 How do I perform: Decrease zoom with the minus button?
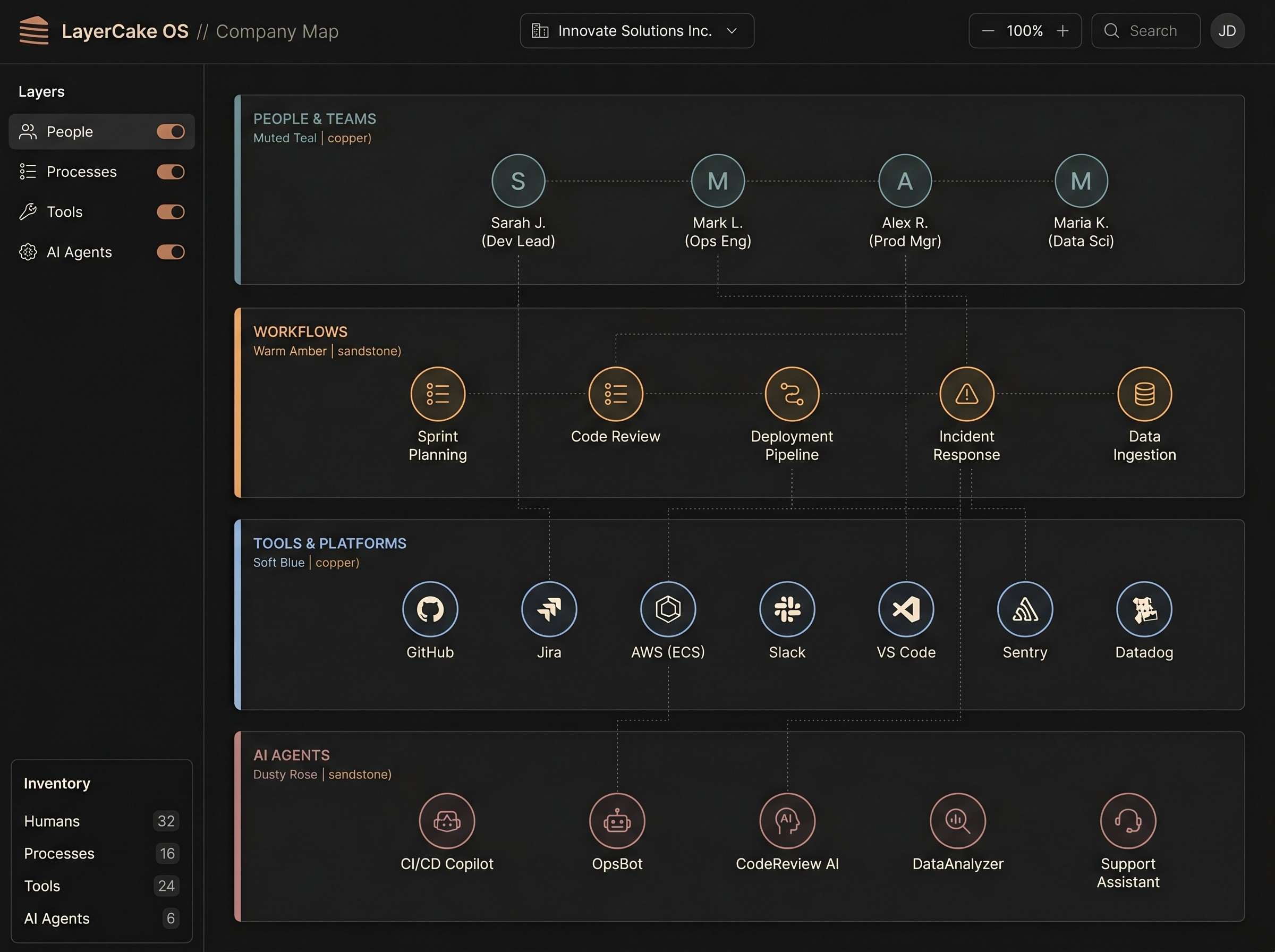click(988, 30)
